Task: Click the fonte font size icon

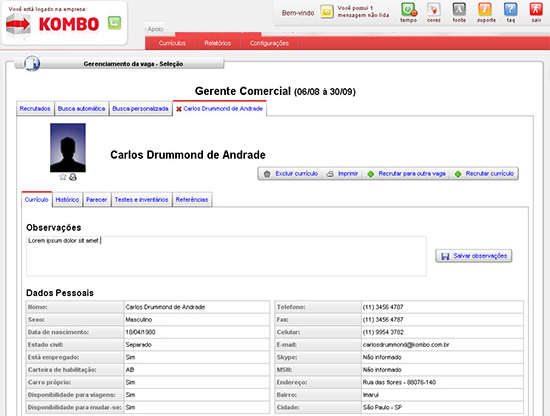Action: coord(459,9)
